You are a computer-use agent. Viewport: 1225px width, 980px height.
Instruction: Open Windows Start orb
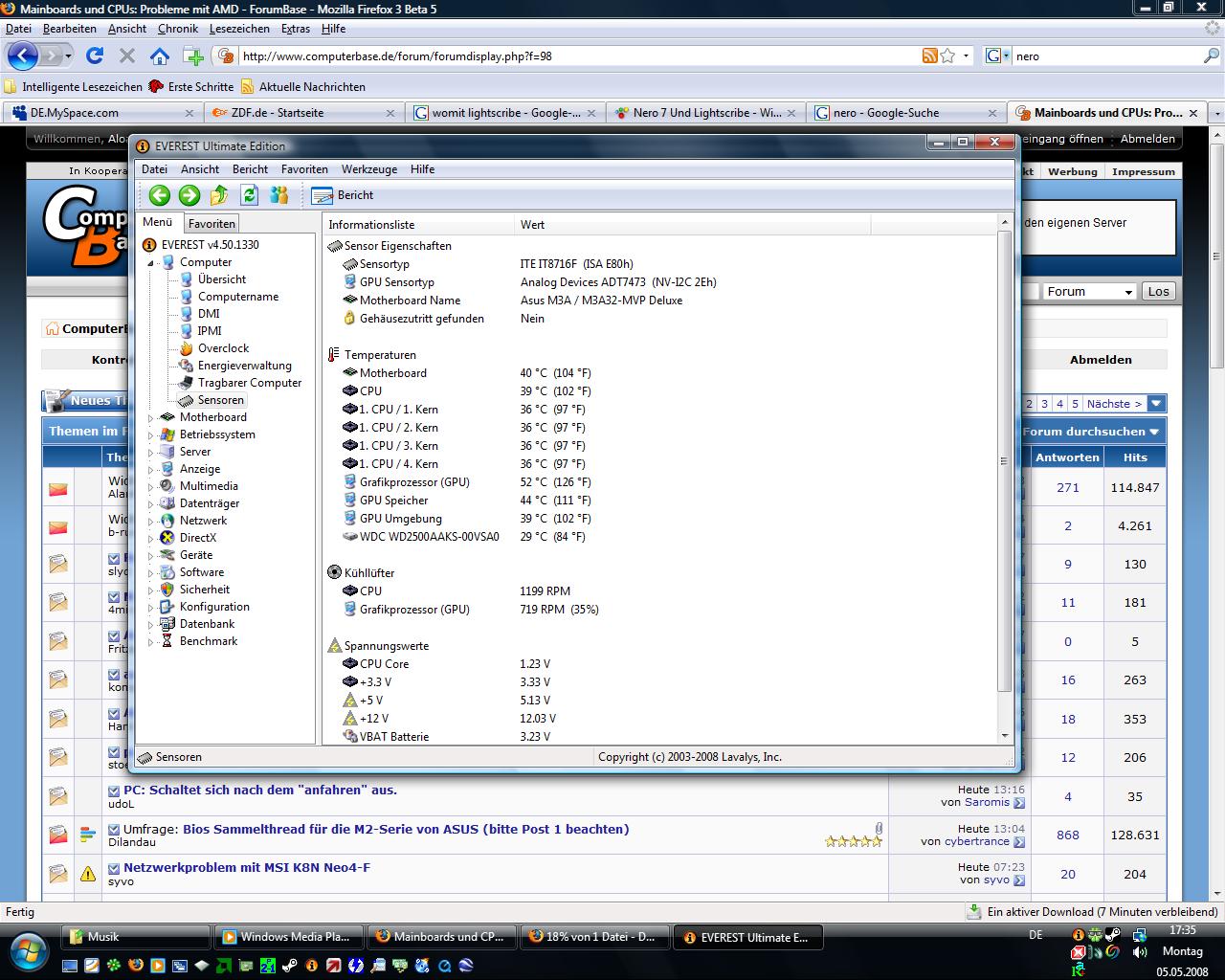[x=29, y=949]
